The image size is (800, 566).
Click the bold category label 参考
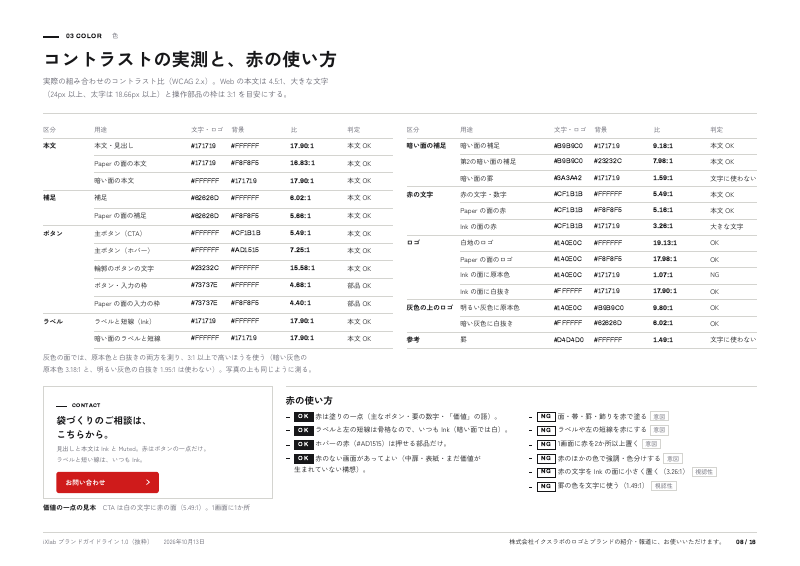pos(413,339)
